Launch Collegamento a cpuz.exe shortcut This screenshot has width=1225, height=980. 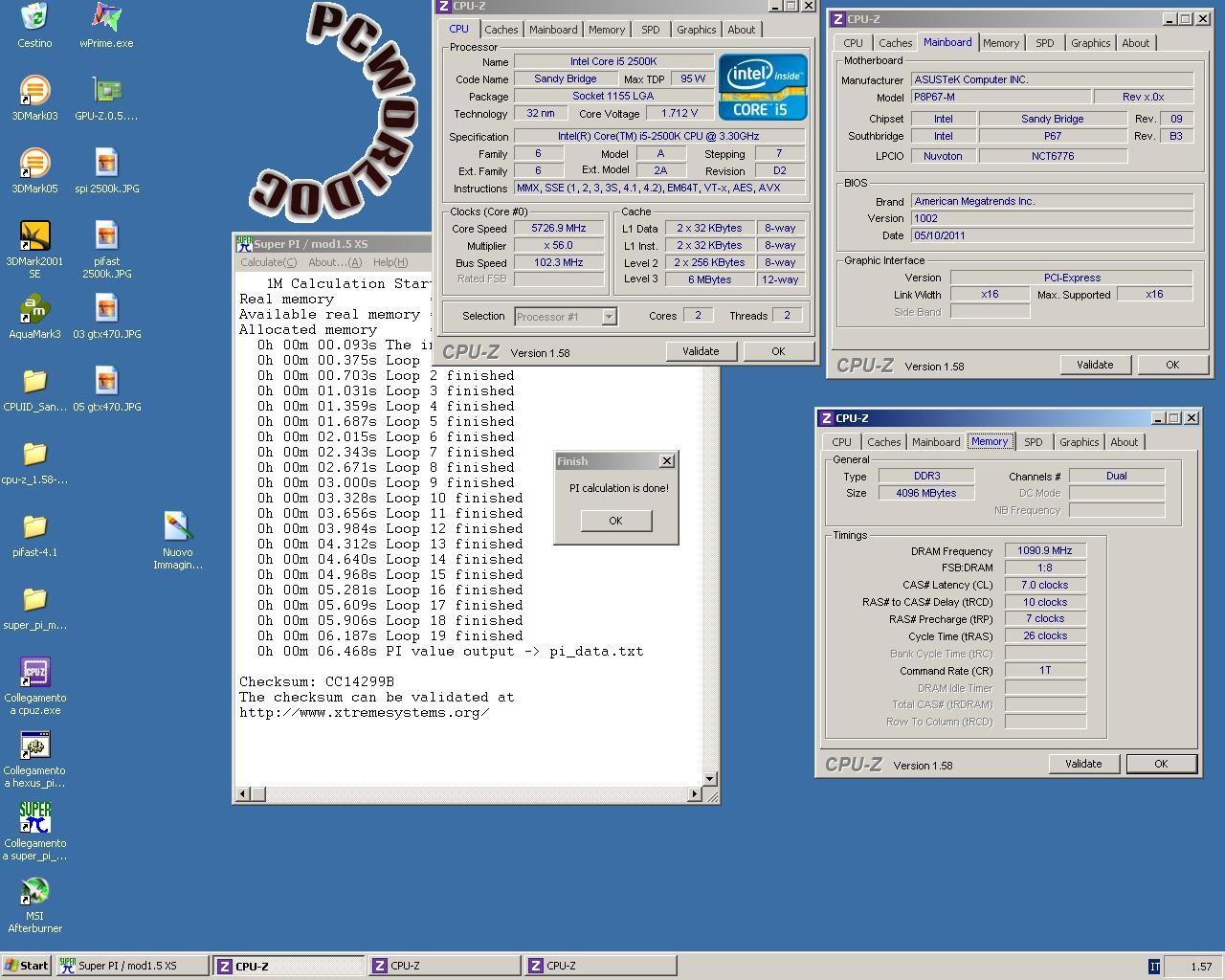(x=34, y=686)
